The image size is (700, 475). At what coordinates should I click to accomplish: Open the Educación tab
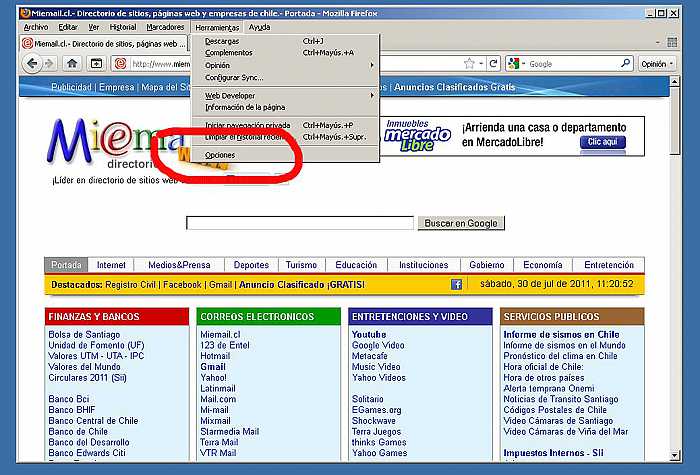356,265
